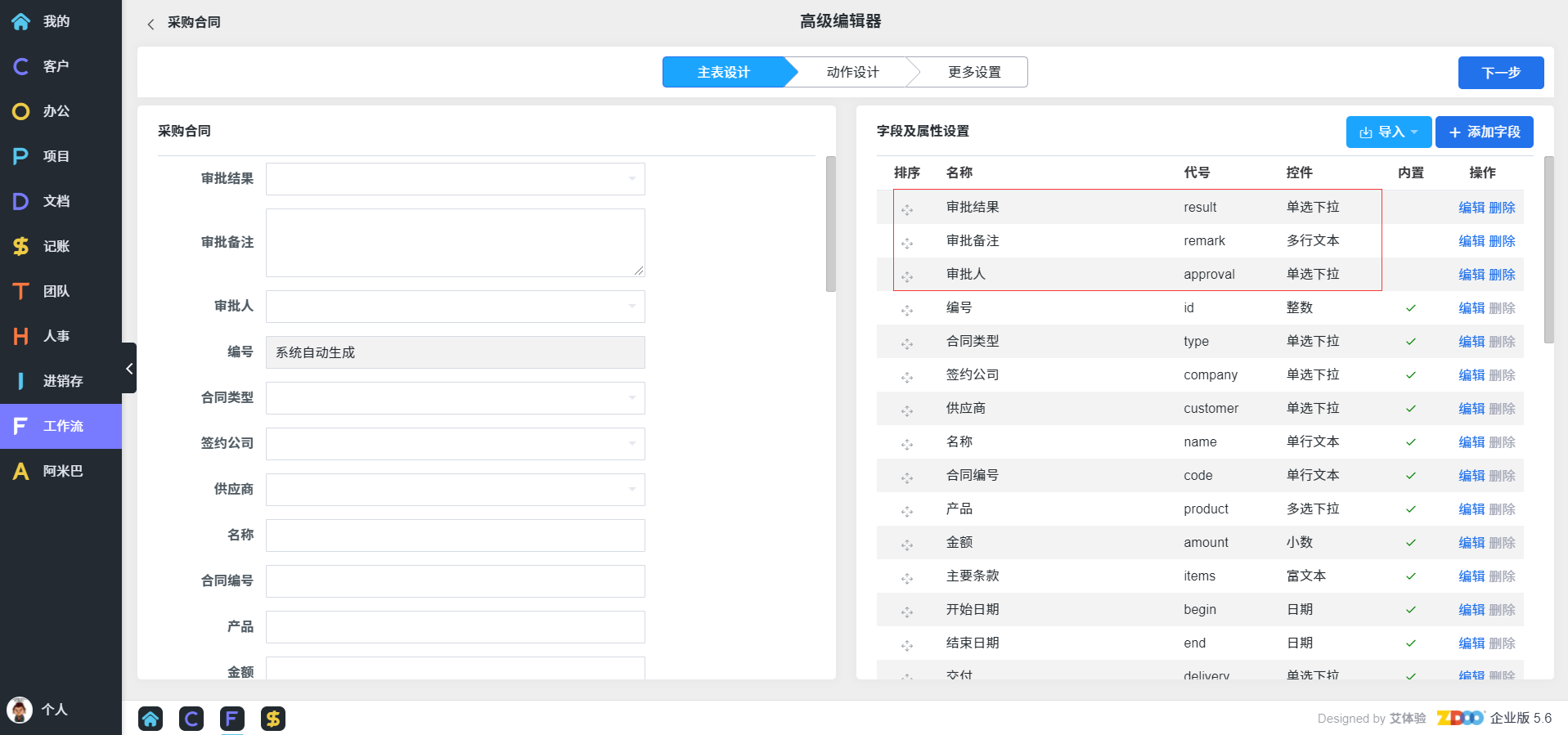The height and width of the screenshot is (735, 1568).
Task: Click the drag handle for 审批结果 row
Action: [x=907, y=209]
